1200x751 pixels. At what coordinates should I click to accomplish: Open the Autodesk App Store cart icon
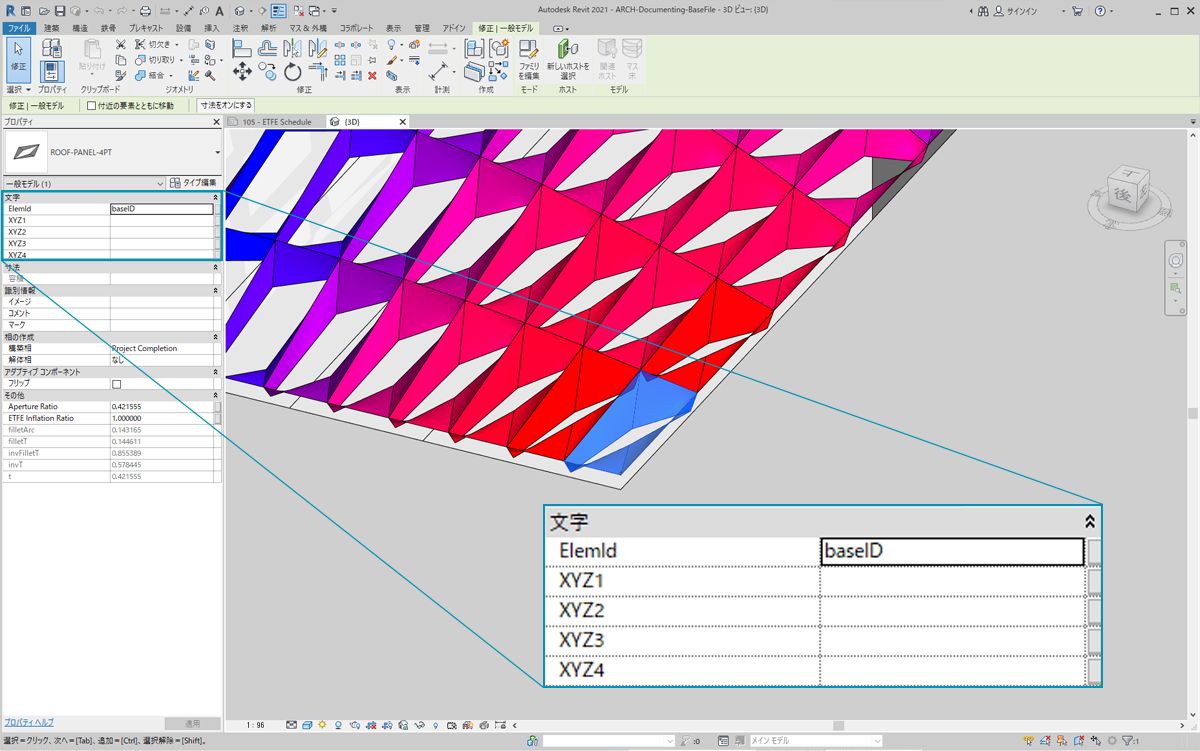click(x=1076, y=11)
